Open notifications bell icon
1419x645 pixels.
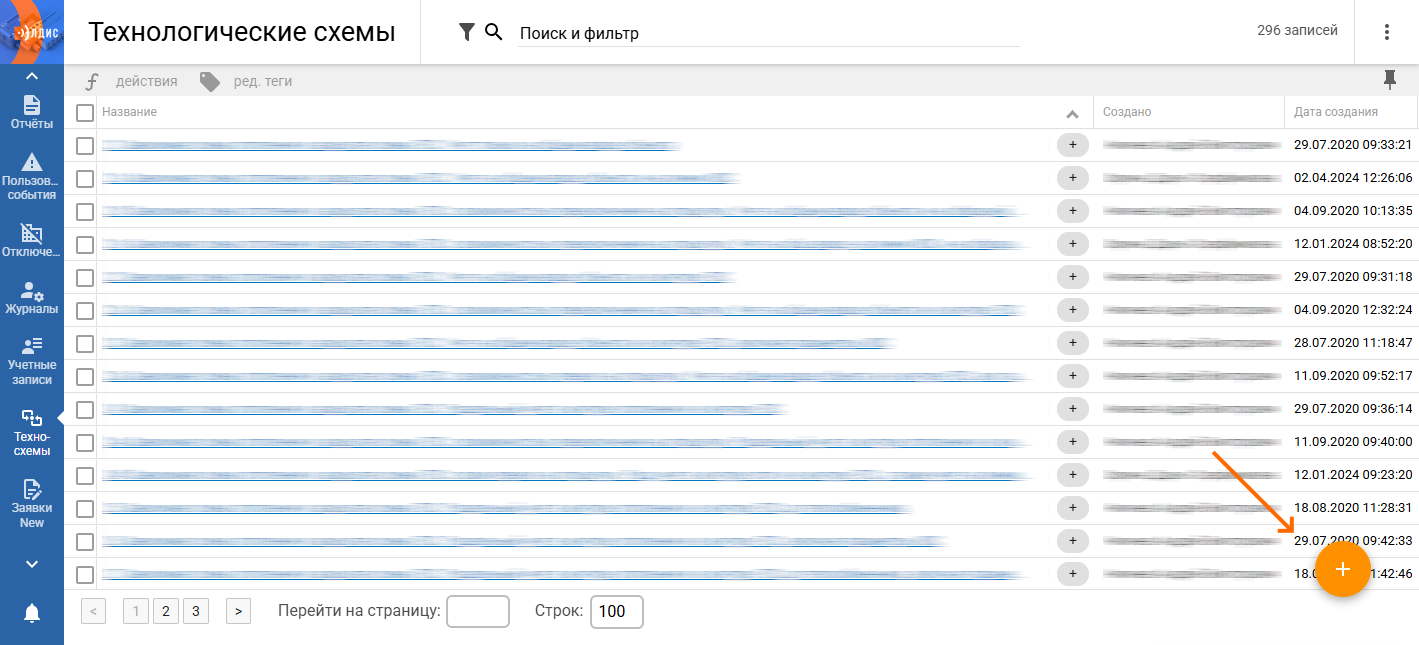click(x=32, y=613)
